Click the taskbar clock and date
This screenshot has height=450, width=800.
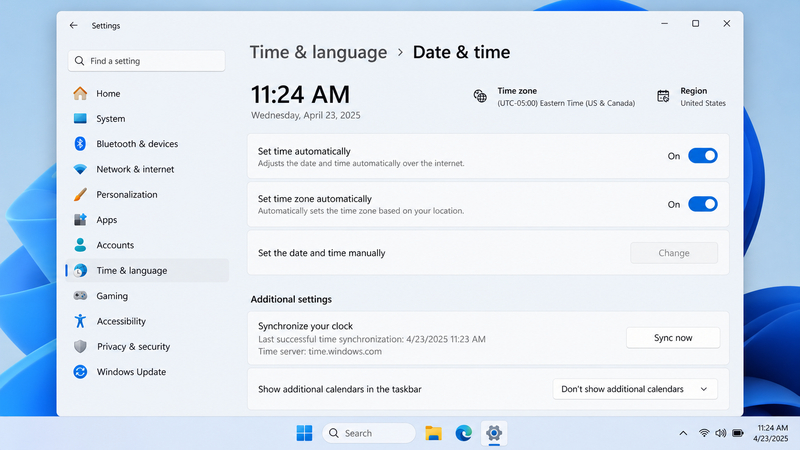click(x=771, y=433)
